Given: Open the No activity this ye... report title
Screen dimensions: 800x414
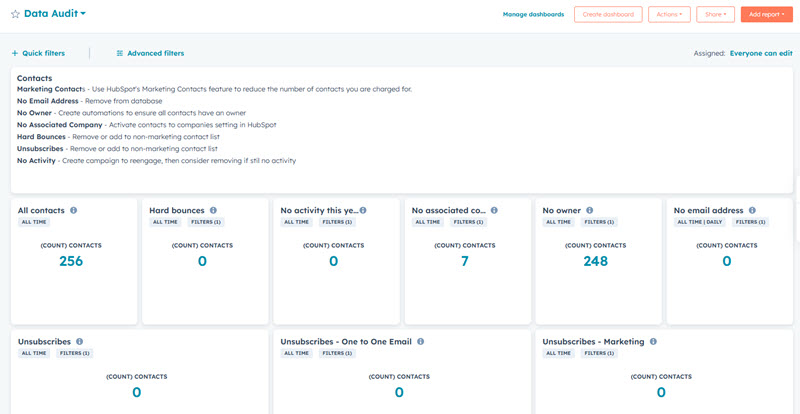Looking at the screenshot, I should (319, 210).
